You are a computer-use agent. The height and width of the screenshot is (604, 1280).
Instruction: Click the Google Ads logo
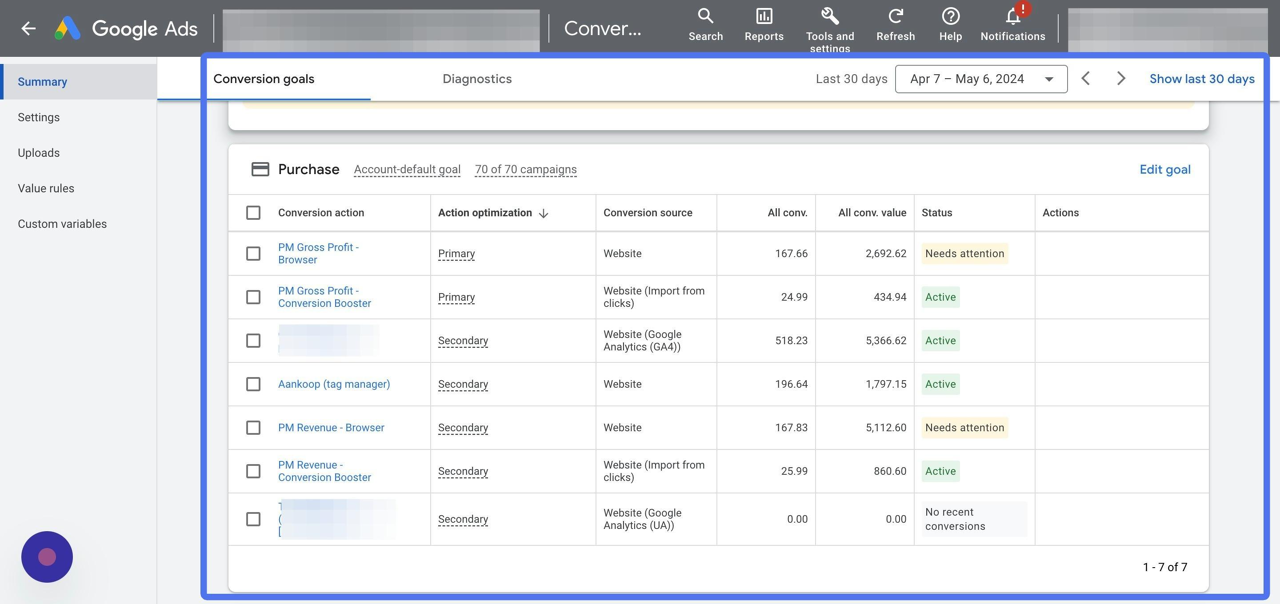click(x=126, y=29)
